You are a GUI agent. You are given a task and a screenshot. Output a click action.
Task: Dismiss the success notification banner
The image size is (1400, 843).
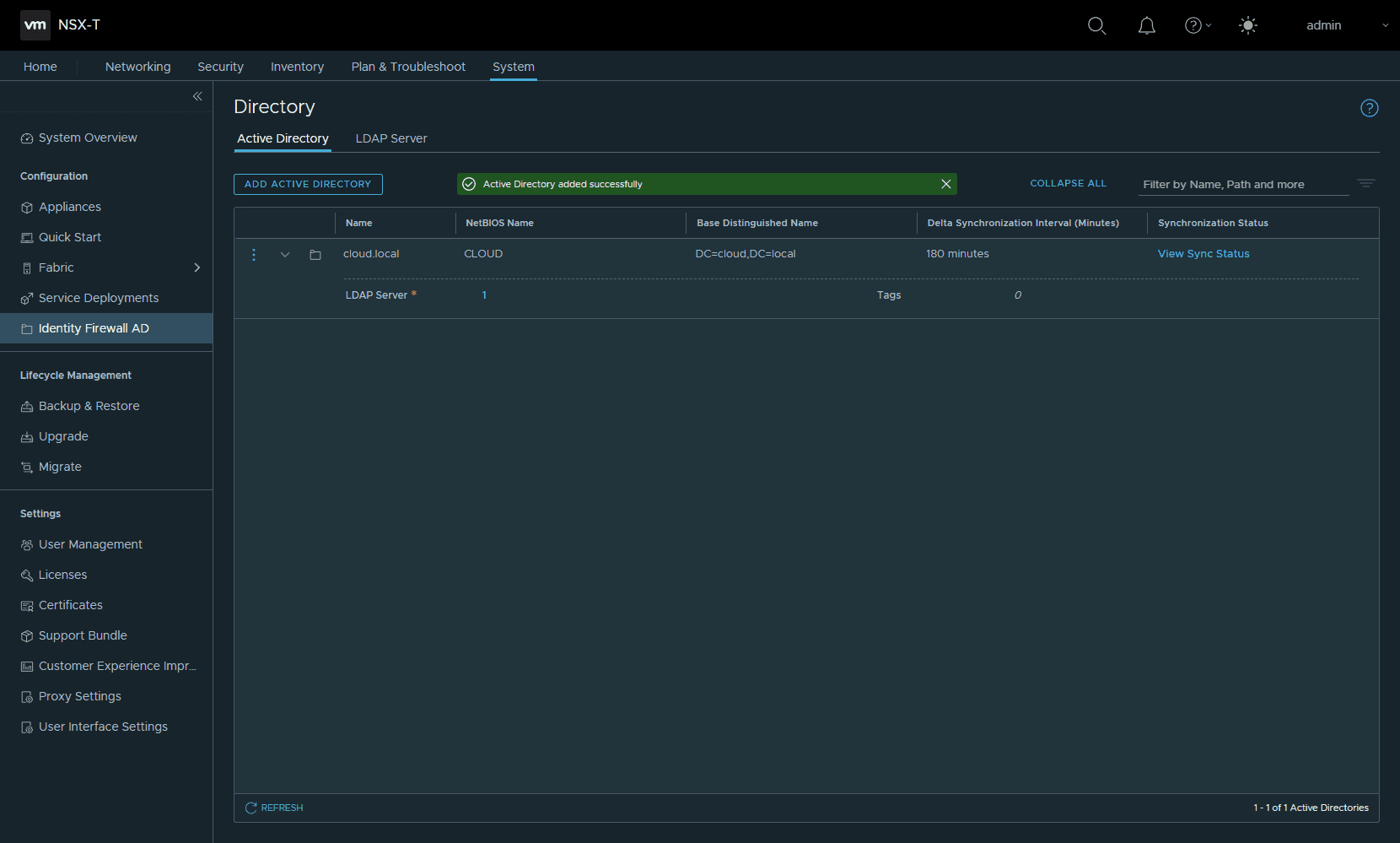tap(945, 184)
